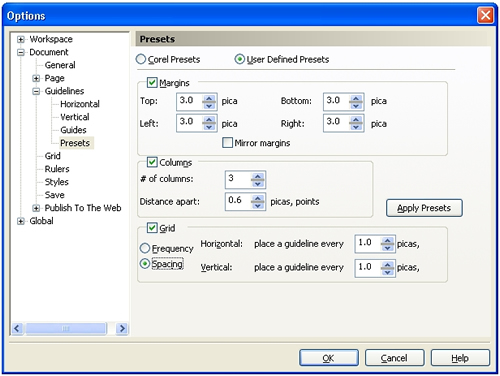Click the Vertical guideline spacing field

368,268
